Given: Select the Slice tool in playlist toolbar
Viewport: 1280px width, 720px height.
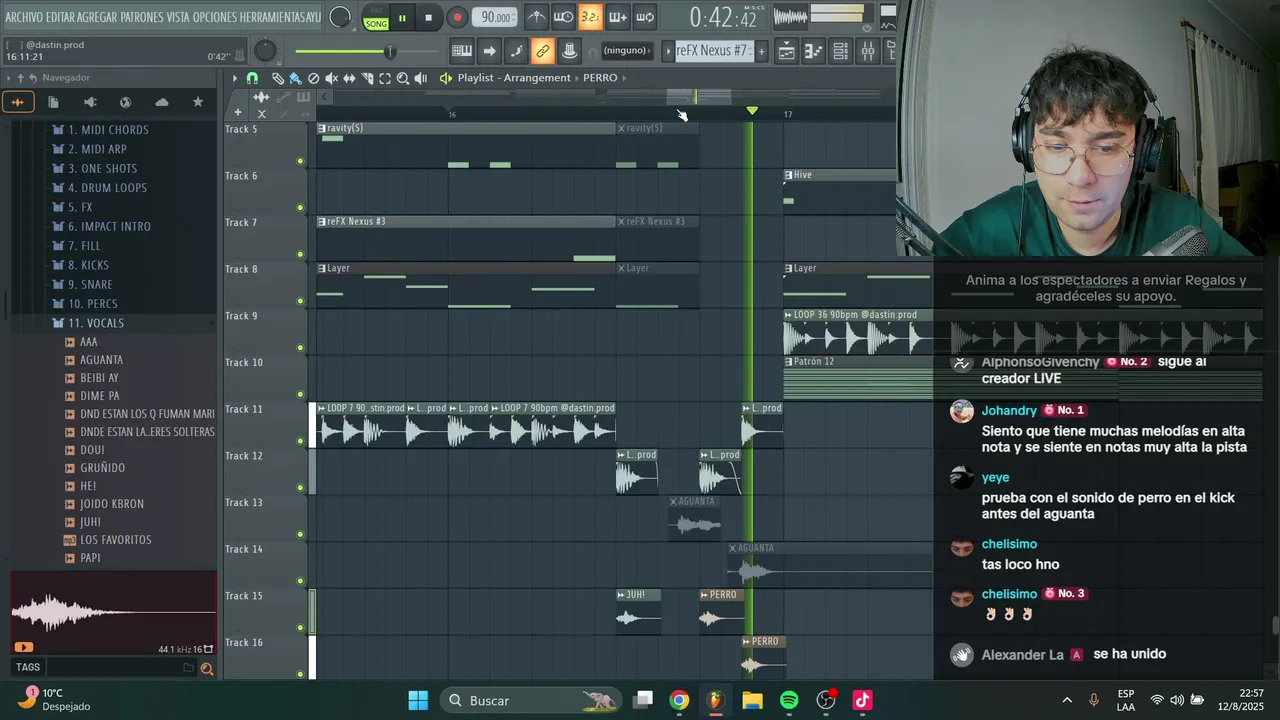Looking at the screenshot, I should click(367, 78).
